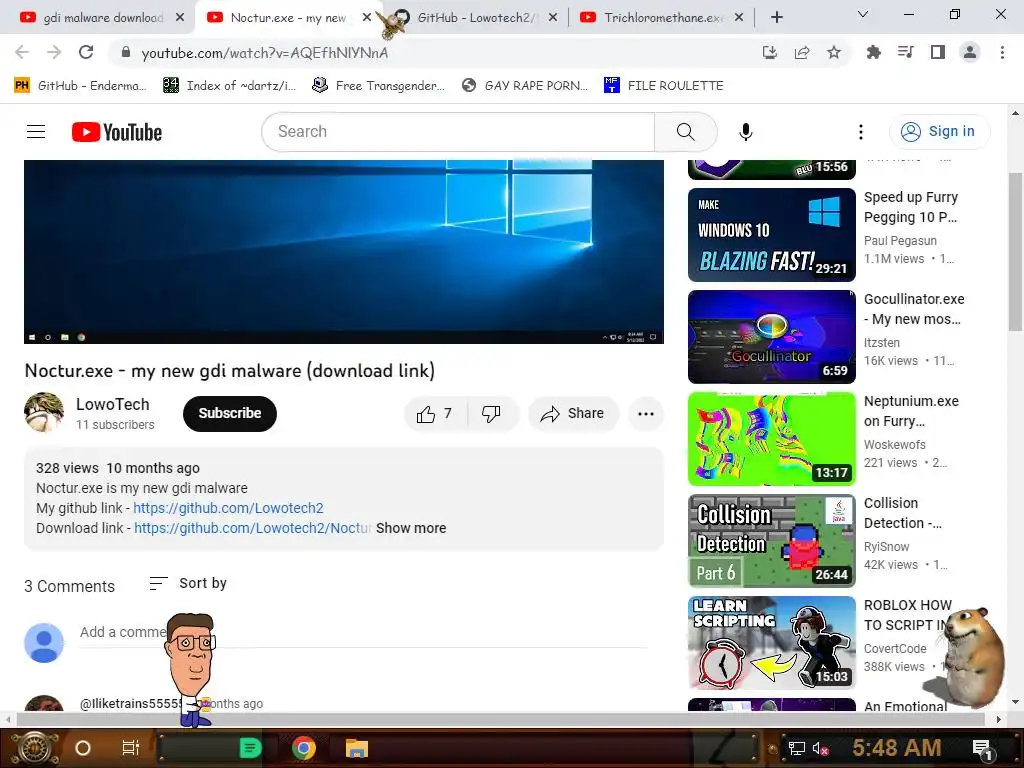Open Learn Scripting Roblox thumbnail

pos(771,643)
